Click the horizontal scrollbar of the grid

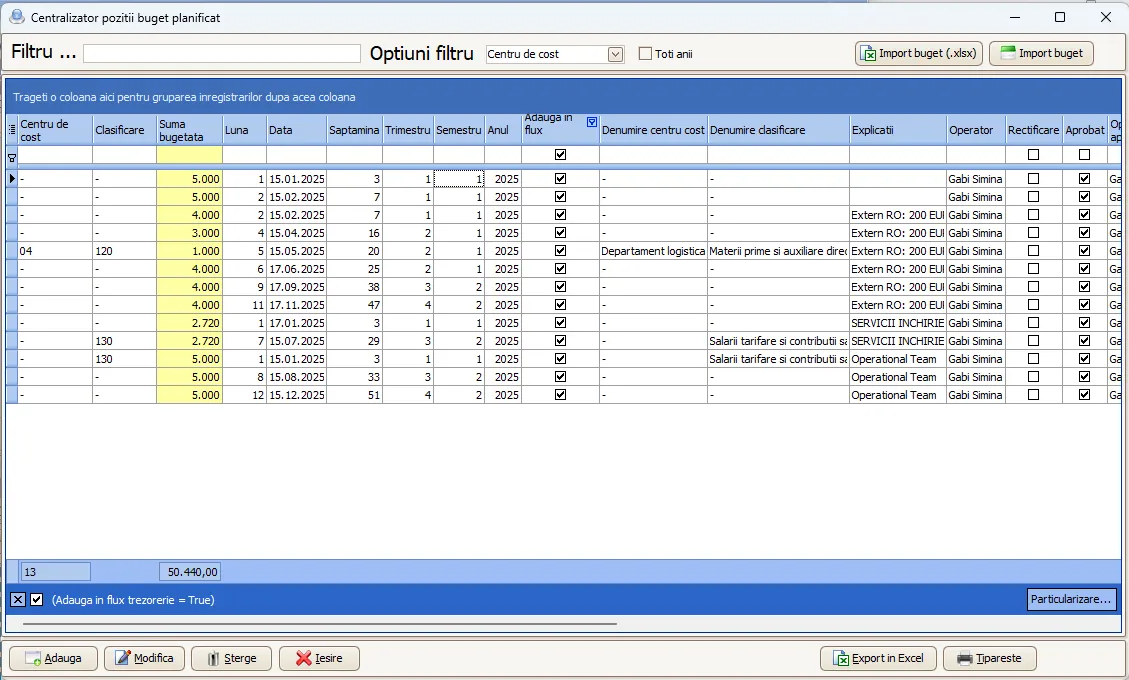320,624
